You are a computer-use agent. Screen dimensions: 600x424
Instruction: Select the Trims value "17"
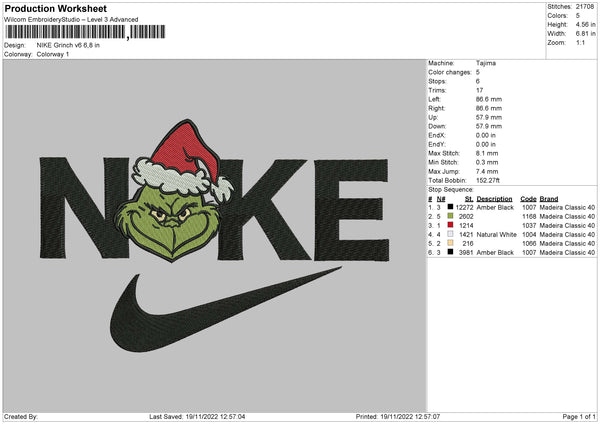tap(479, 90)
